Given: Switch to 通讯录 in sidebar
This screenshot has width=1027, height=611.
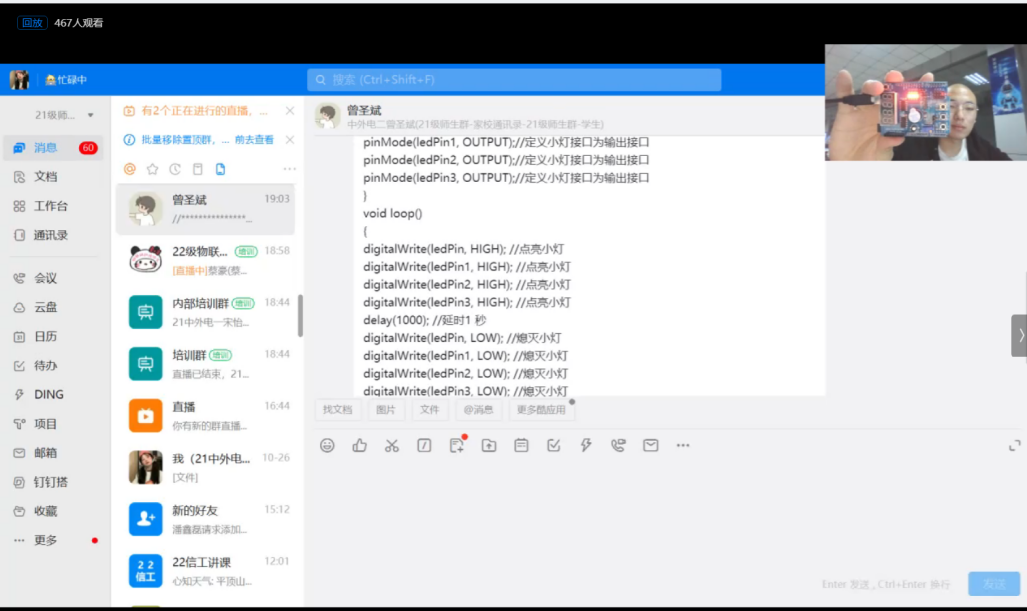Looking at the screenshot, I should tap(50, 235).
